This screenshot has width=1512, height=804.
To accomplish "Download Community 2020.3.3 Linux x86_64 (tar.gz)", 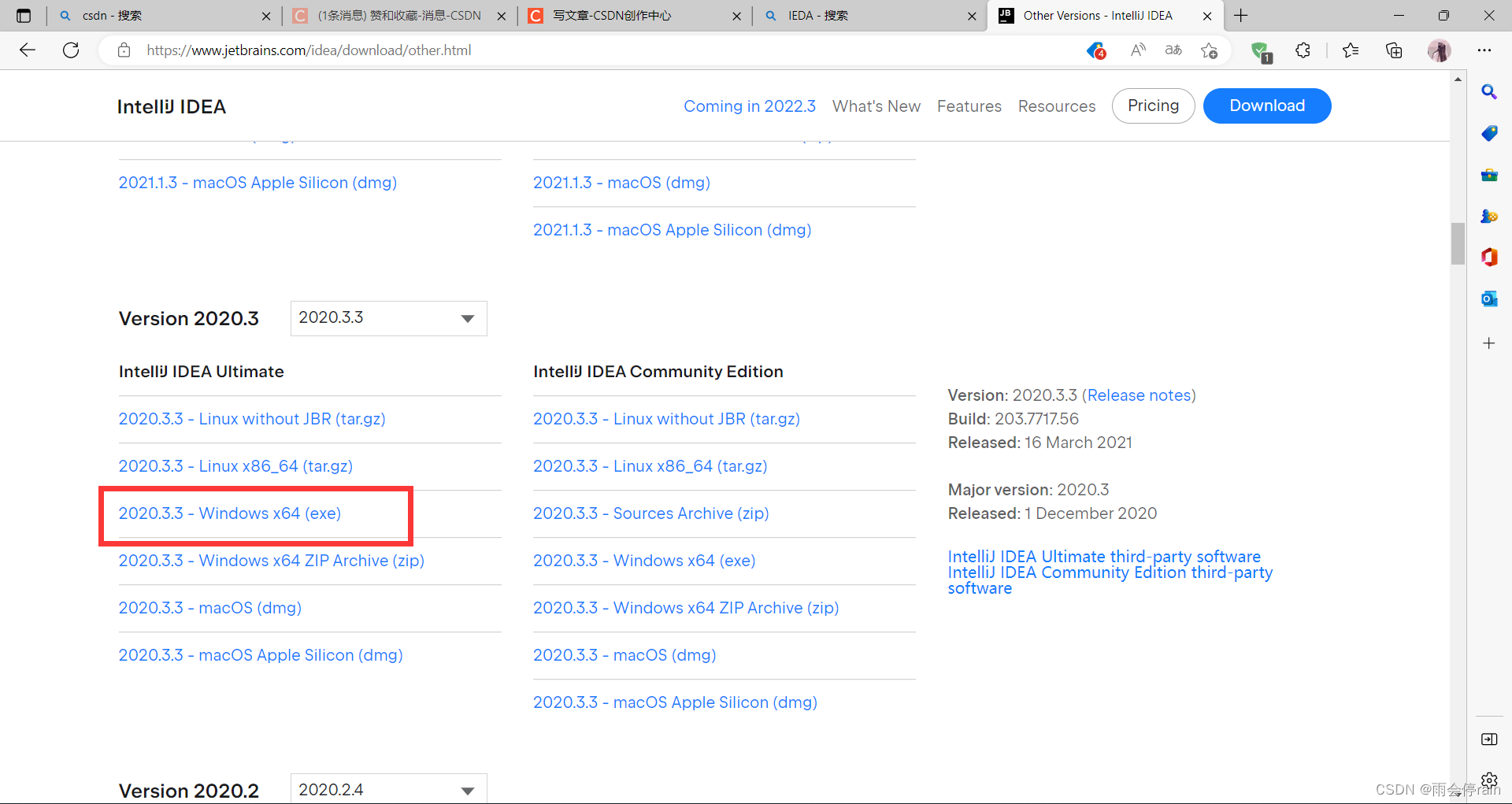I will [x=650, y=466].
